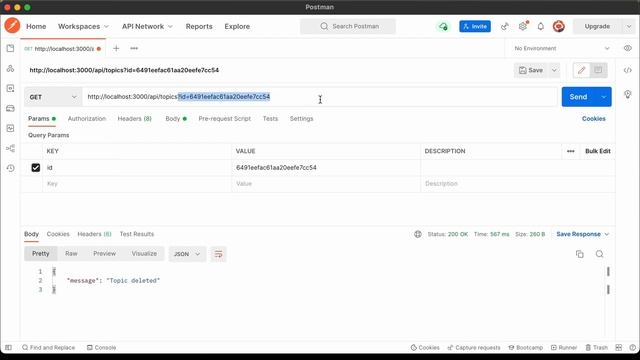The image size is (640, 360).
Task: Click the capture requests satellite icon in header
Action: 505,27
